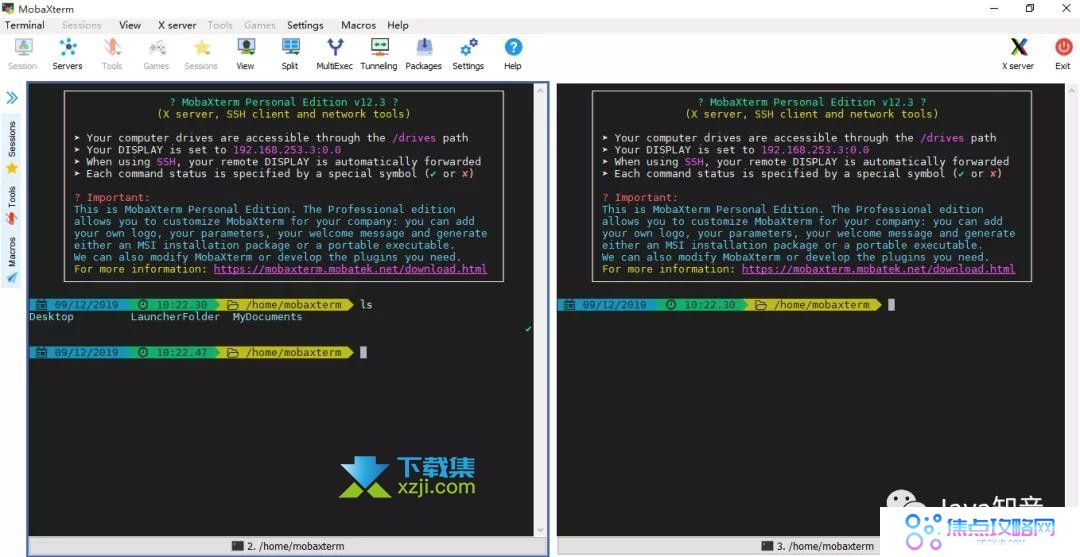
Task: Open the Tools menu in the menu bar
Action: [220, 25]
